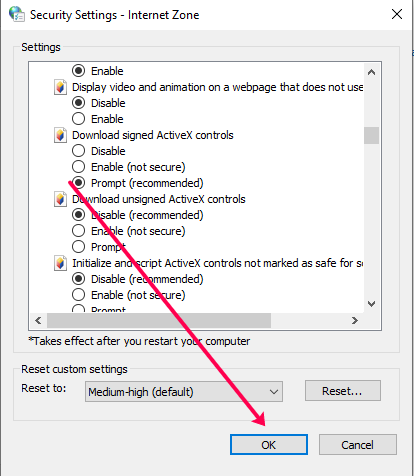Click the Download unsigned ActiveX controls icon
The image size is (414, 476).
(x=60, y=199)
